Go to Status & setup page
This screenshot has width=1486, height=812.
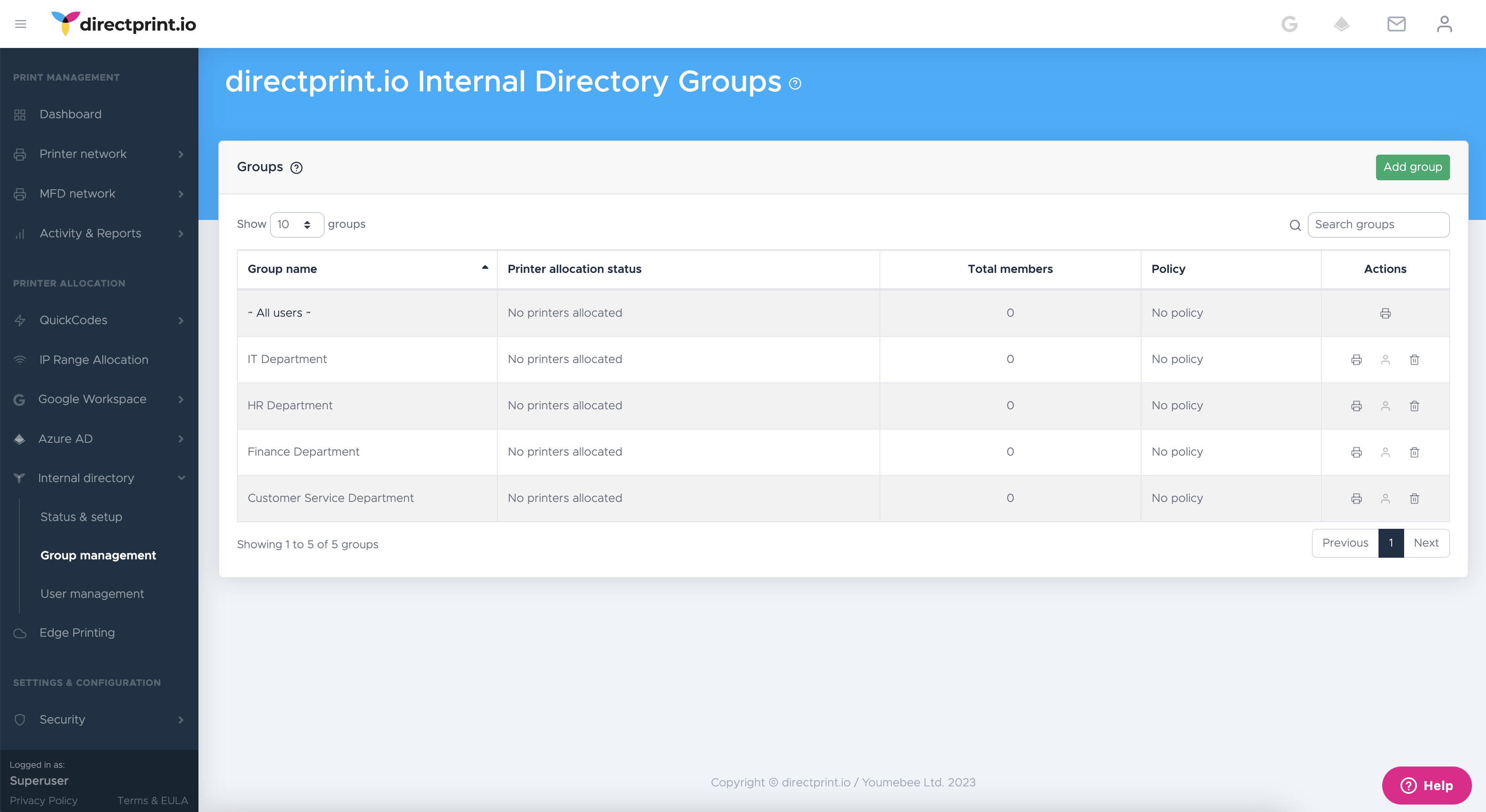tap(81, 517)
